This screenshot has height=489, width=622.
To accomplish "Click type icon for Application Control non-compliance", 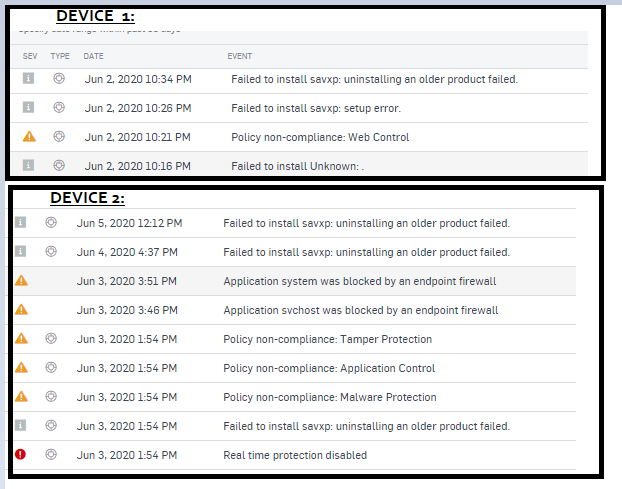I will [x=51, y=367].
